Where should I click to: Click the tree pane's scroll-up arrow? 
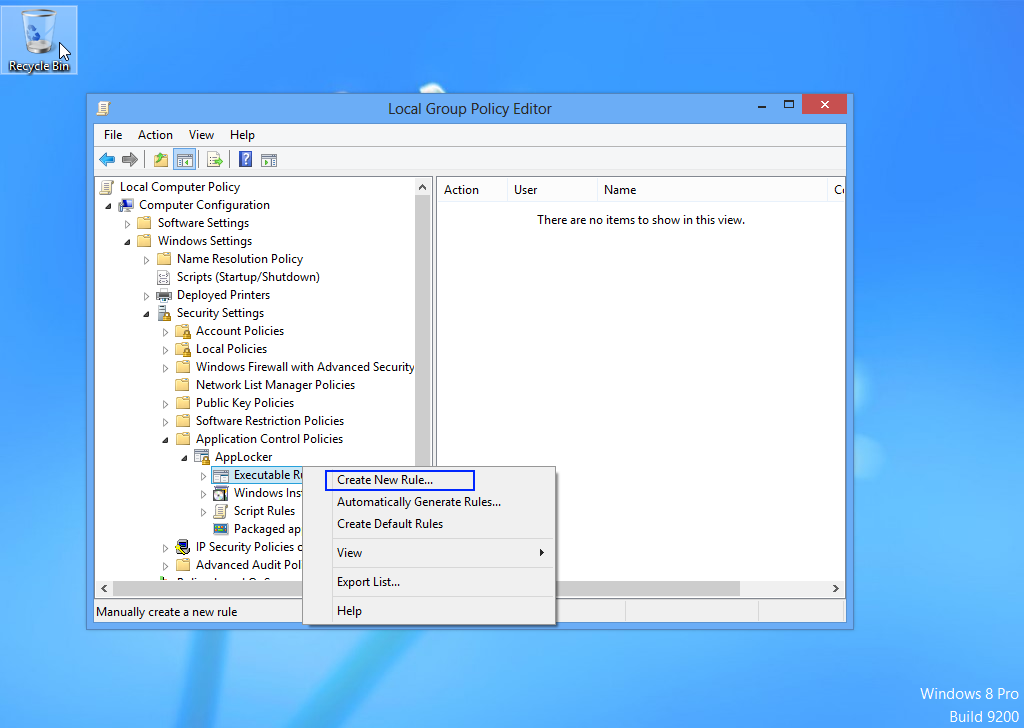tap(423, 187)
